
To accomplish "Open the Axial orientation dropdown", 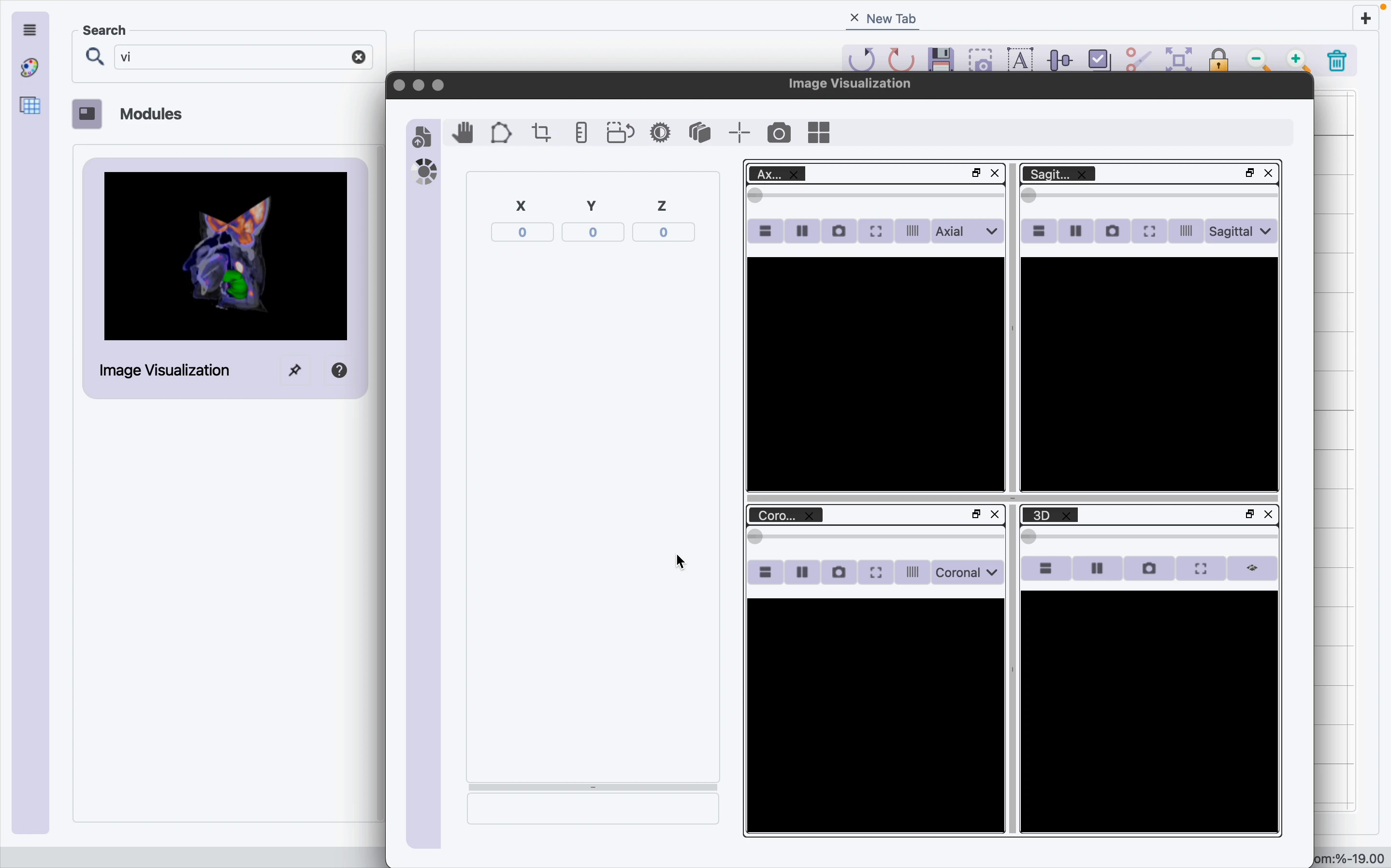I will tap(969, 232).
